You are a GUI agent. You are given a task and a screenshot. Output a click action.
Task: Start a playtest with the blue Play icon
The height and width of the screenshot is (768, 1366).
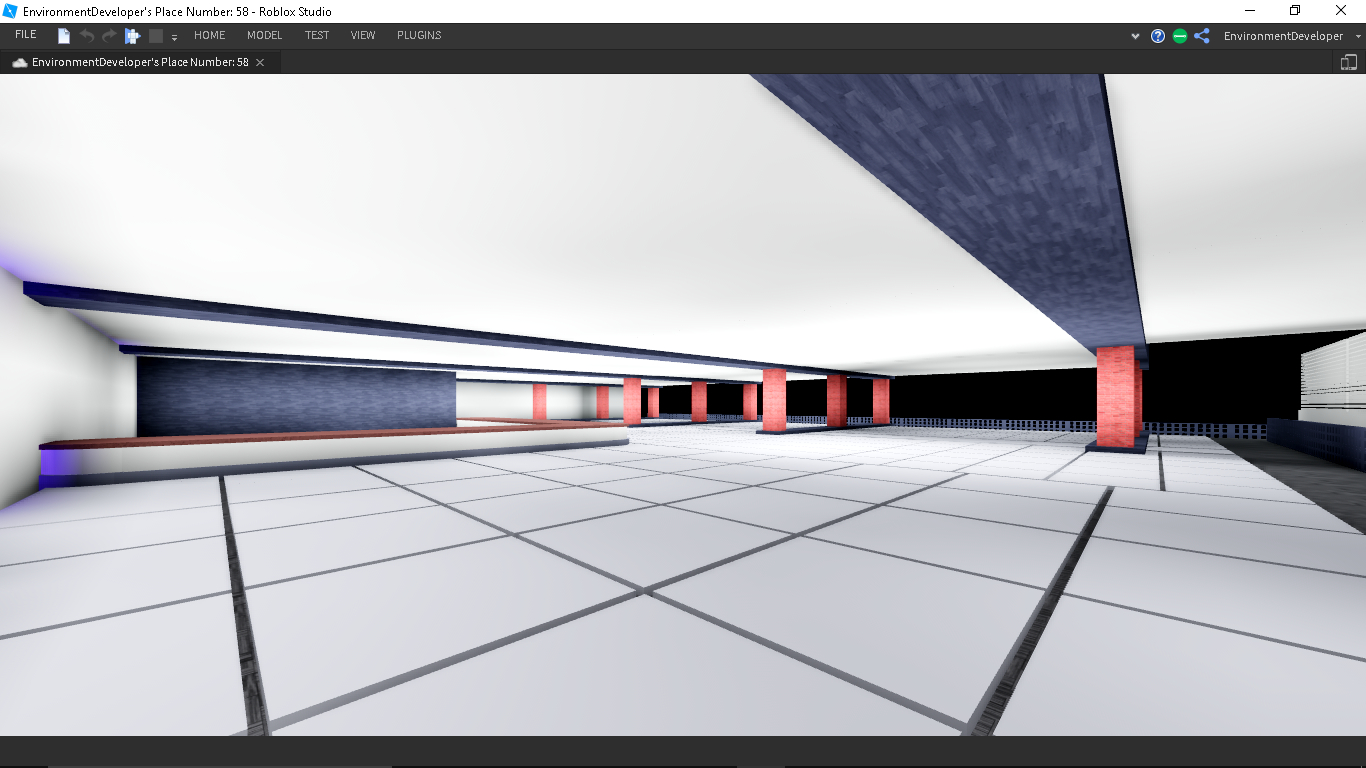[133, 36]
